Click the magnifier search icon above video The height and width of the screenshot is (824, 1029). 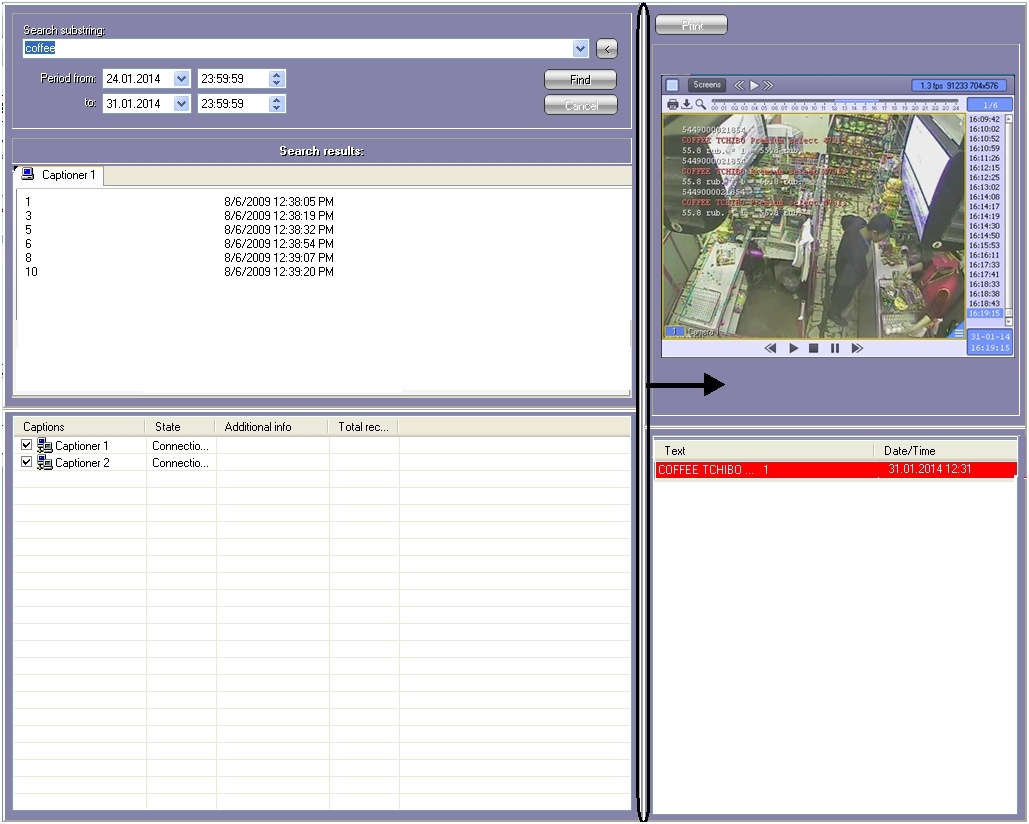pos(701,104)
